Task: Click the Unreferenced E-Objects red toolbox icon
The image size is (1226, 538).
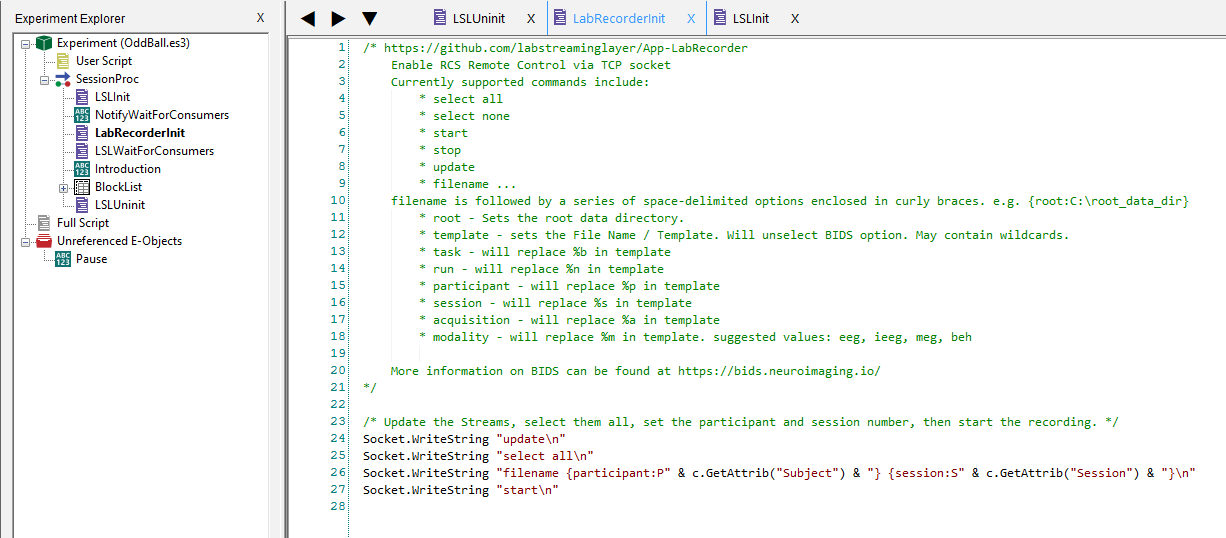Action: [43, 241]
